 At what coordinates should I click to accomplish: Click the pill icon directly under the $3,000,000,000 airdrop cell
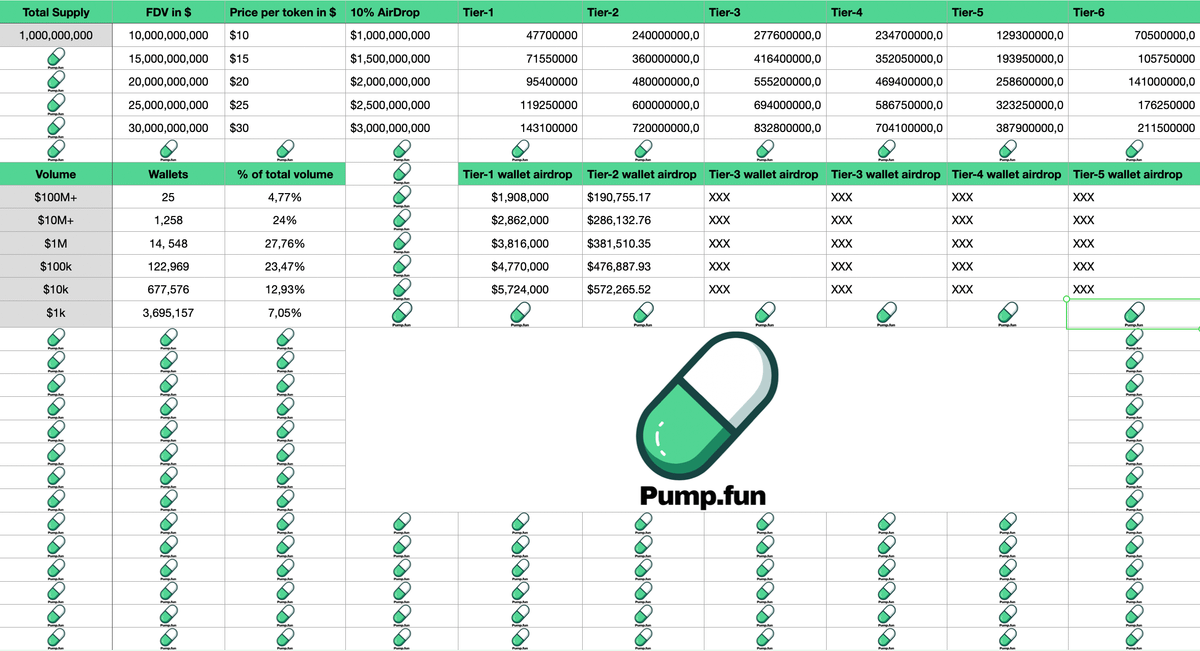[x=401, y=151]
